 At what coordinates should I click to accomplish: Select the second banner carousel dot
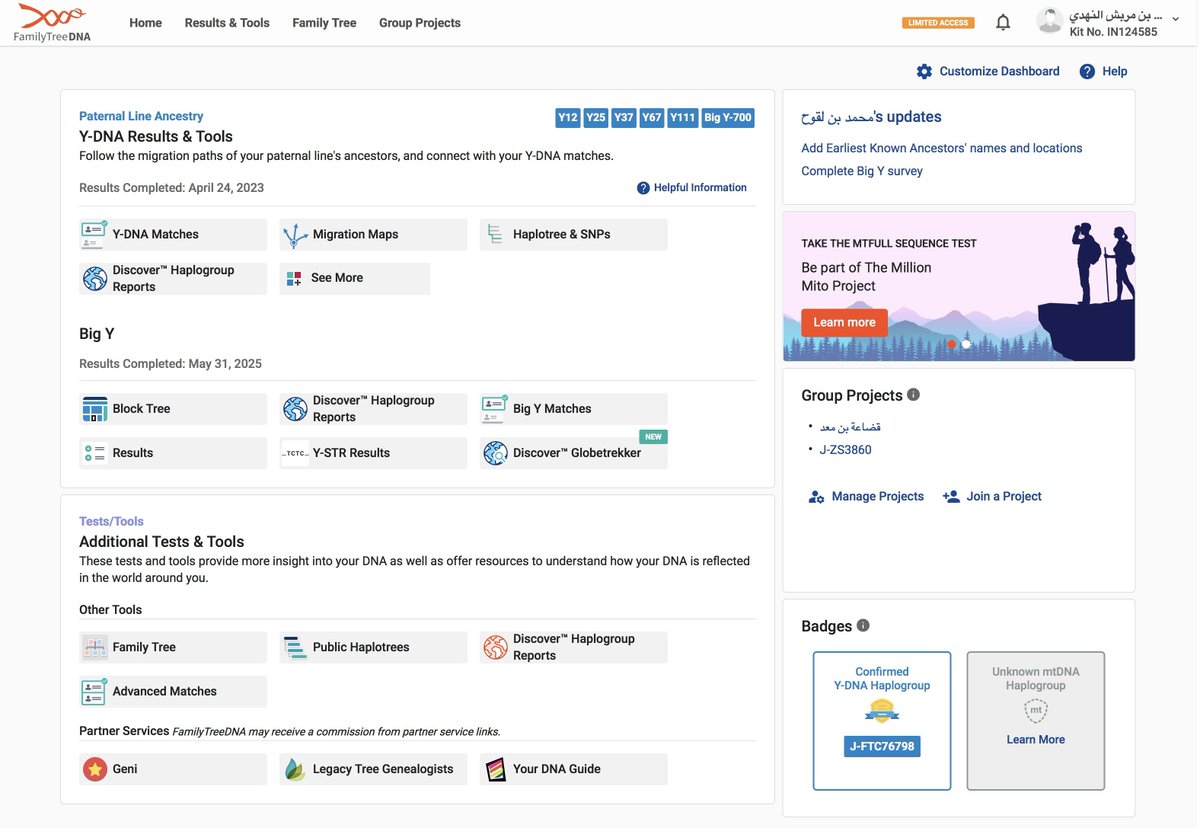(x=966, y=344)
